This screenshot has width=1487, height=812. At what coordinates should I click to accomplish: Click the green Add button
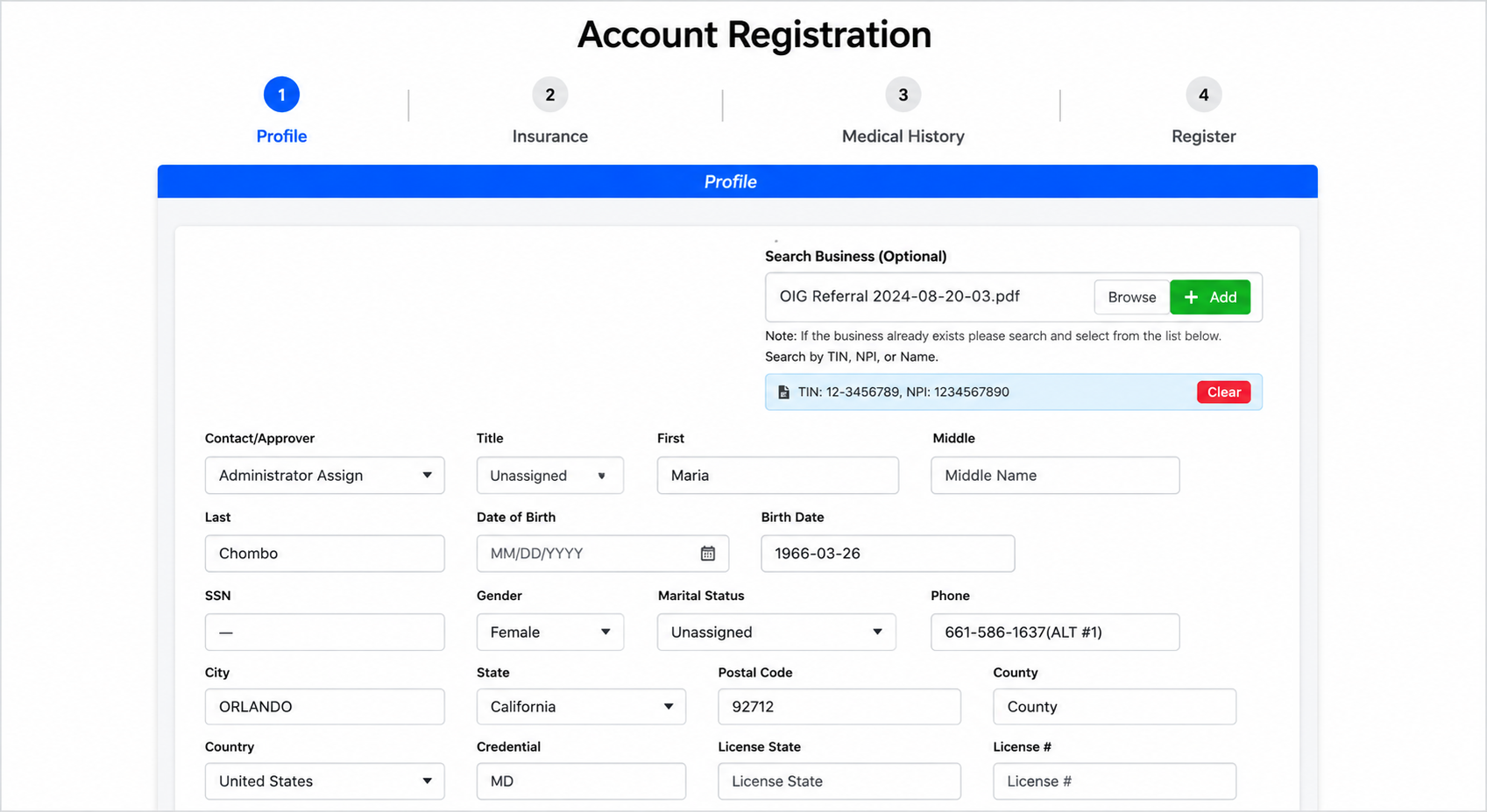click(1210, 297)
